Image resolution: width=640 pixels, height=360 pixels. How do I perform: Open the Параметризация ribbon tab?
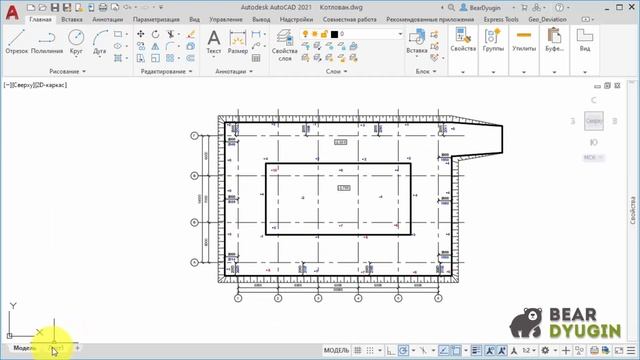point(156,19)
